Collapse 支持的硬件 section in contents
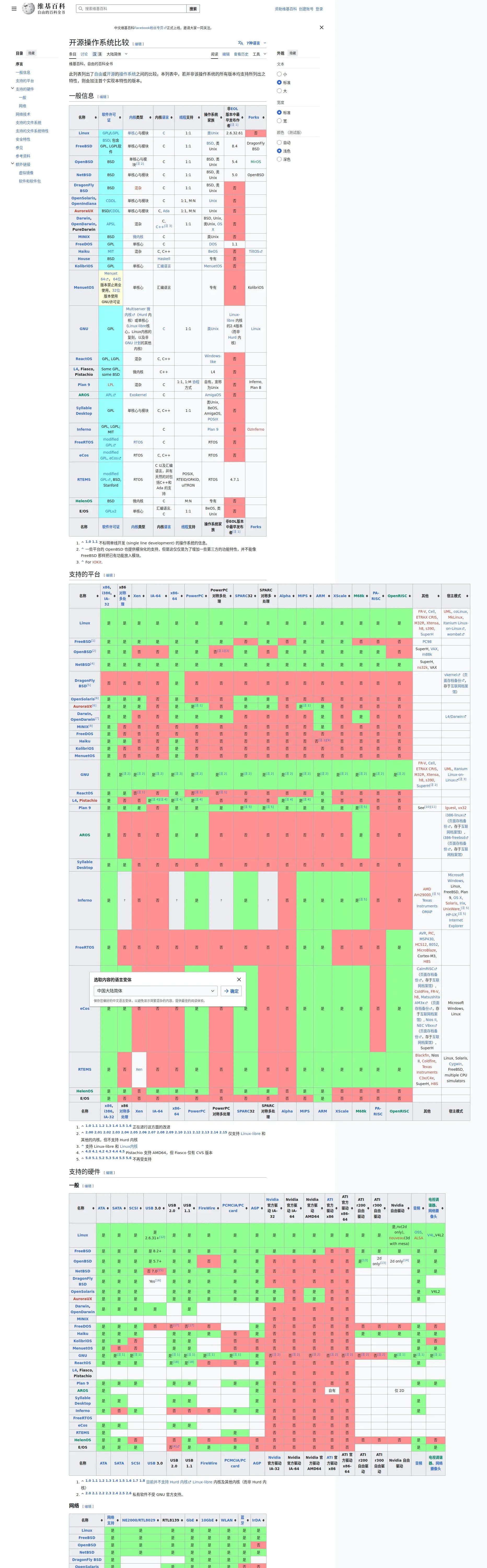The height and width of the screenshot is (1568, 487). (12, 89)
